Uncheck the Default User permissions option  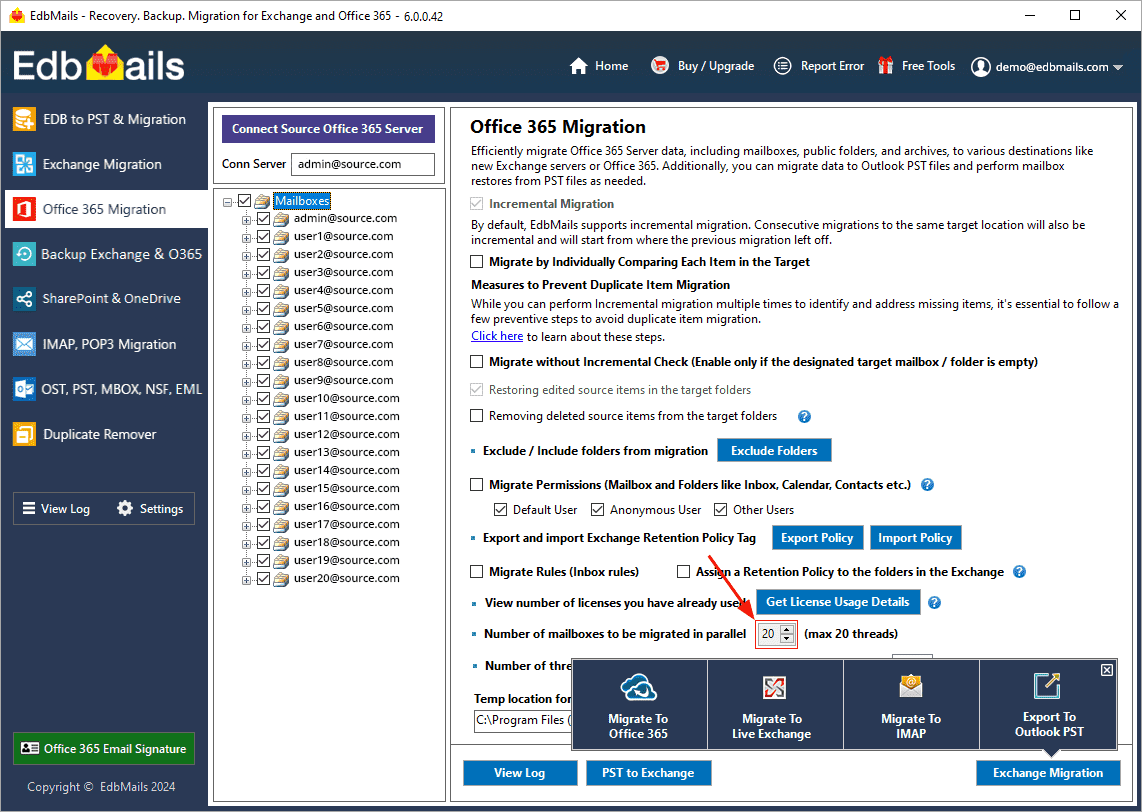click(500, 509)
